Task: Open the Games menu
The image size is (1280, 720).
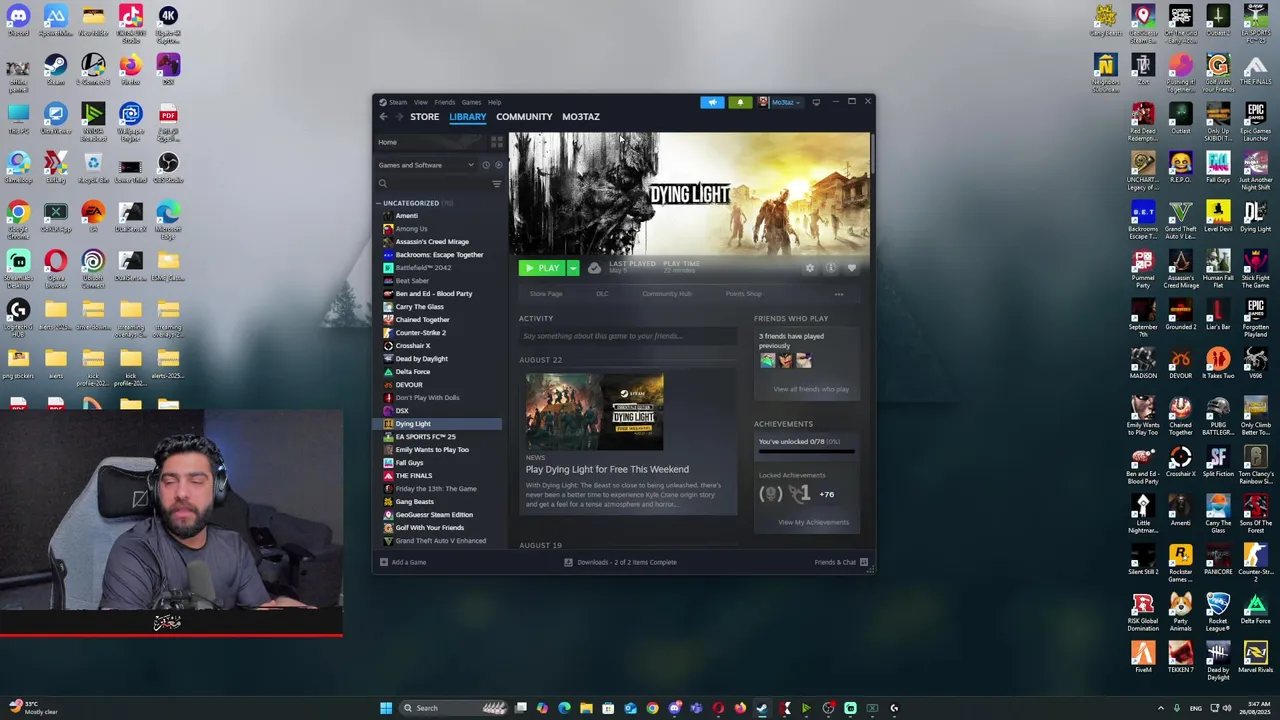Action: (471, 102)
